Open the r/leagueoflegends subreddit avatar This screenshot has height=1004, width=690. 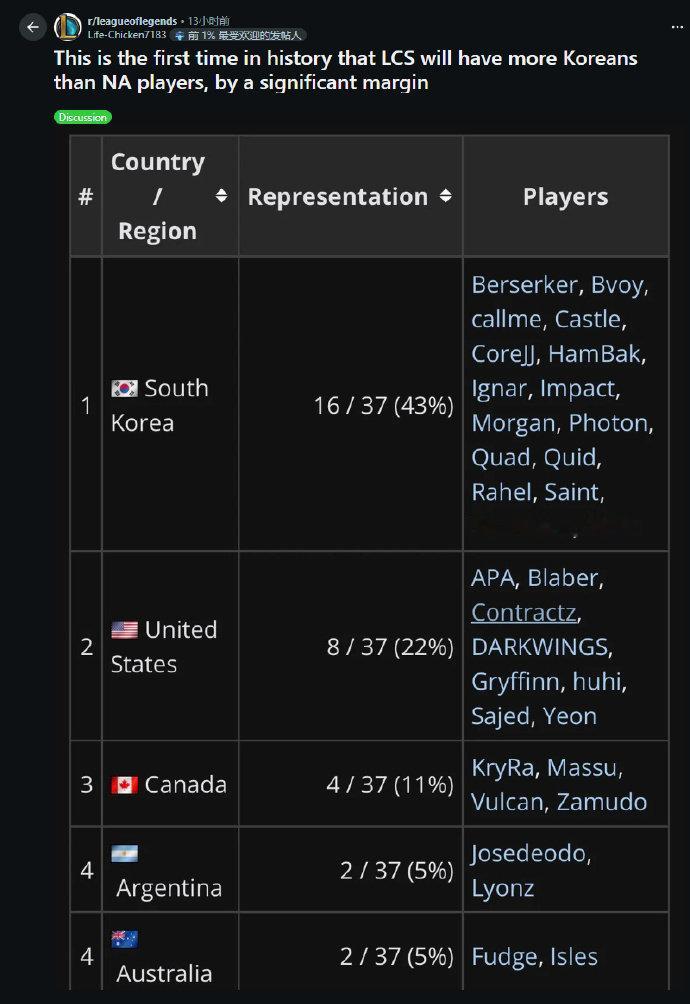(x=67, y=27)
